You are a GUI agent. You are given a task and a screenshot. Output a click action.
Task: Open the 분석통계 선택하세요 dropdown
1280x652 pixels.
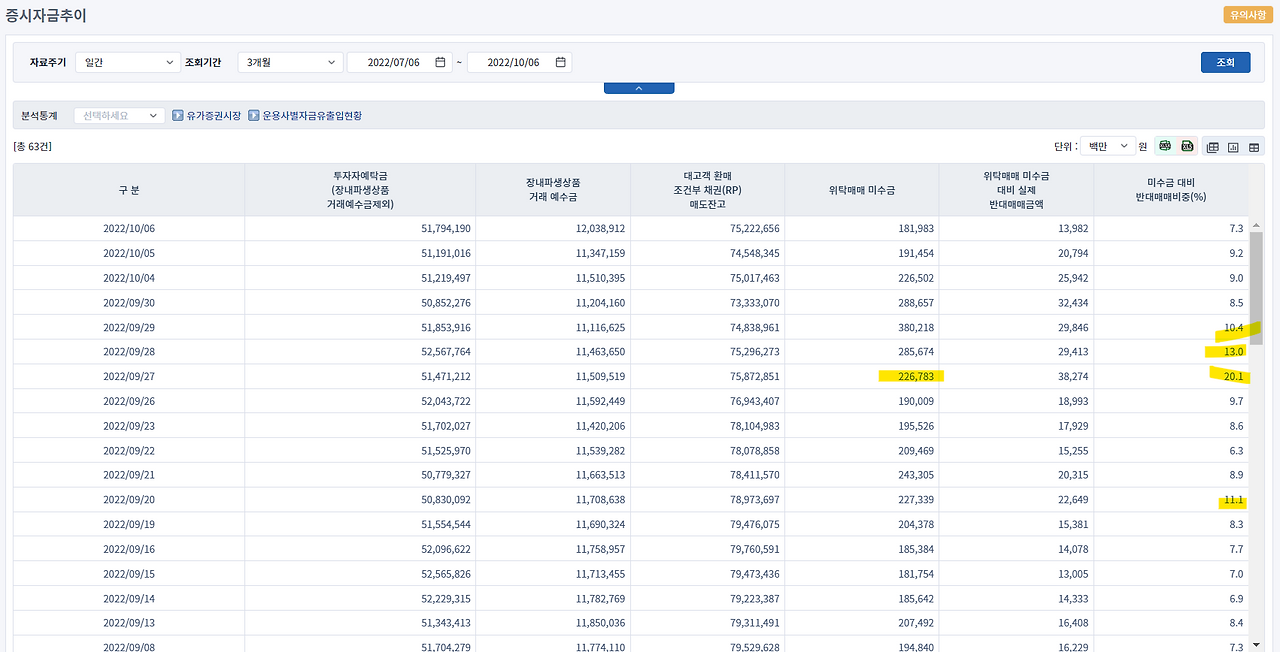coord(119,116)
